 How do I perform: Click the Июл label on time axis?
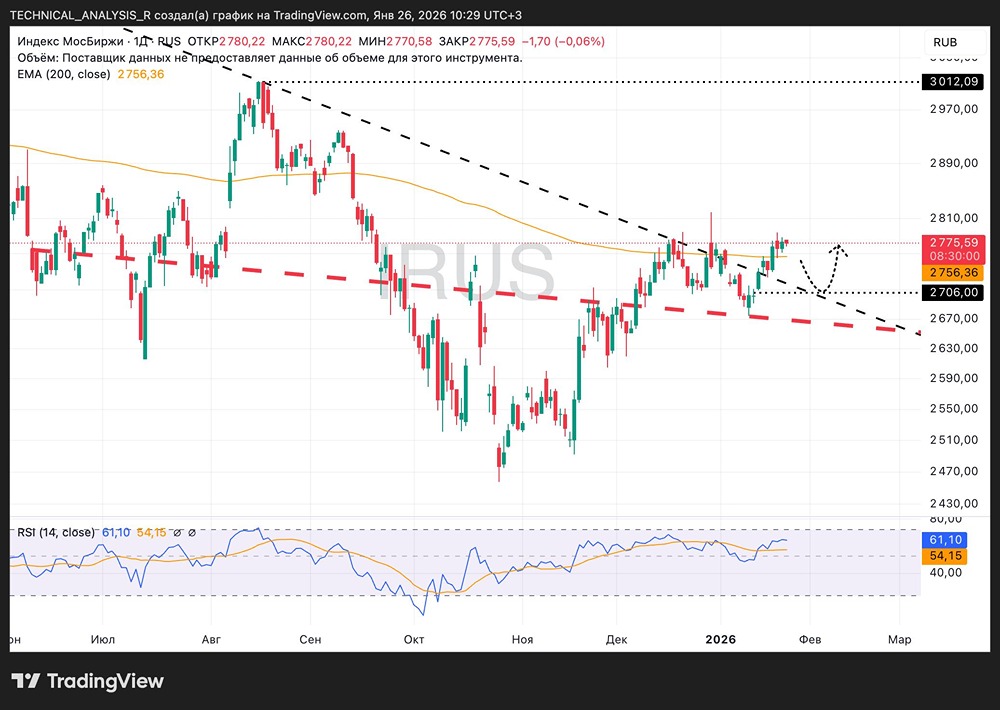pos(103,639)
